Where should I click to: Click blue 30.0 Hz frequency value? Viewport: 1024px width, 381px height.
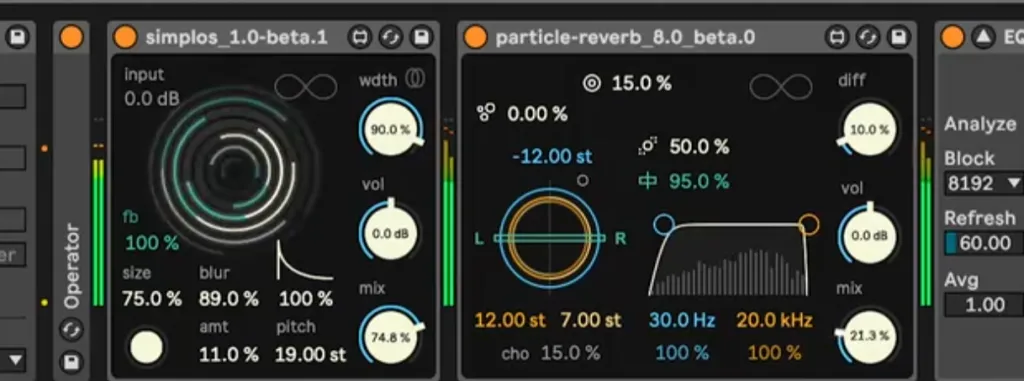point(682,320)
